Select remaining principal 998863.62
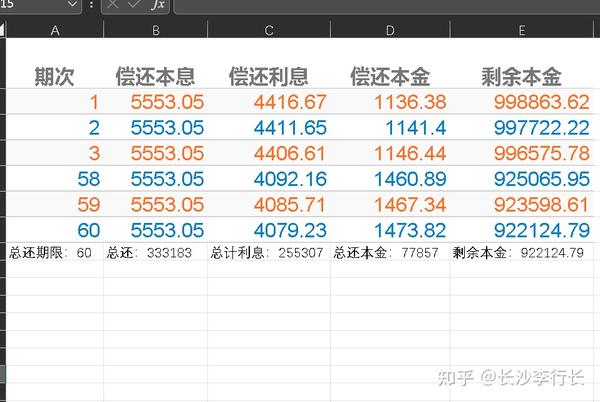The width and height of the screenshot is (600, 402). click(522, 102)
